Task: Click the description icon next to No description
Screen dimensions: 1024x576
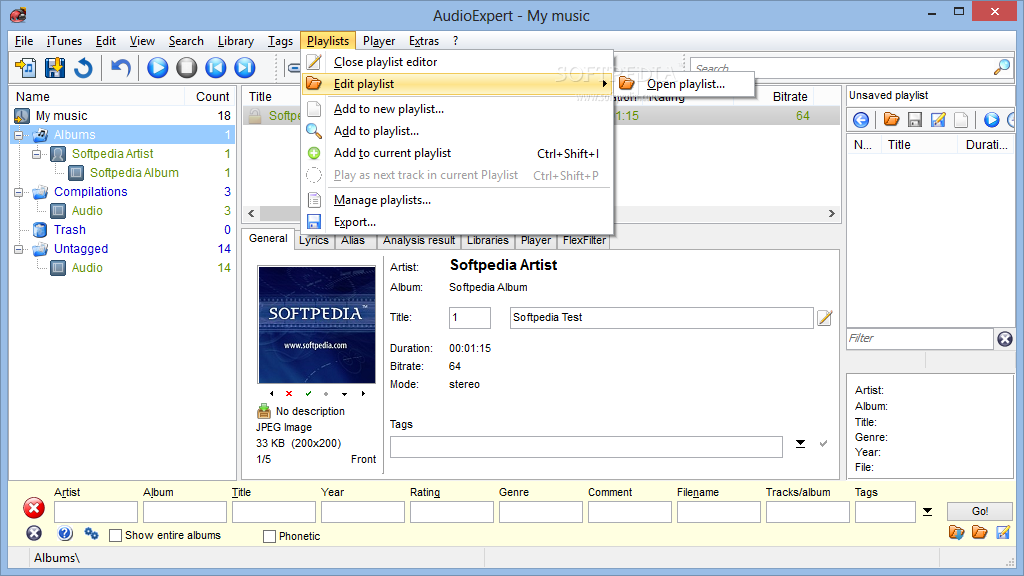Action: (264, 411)
